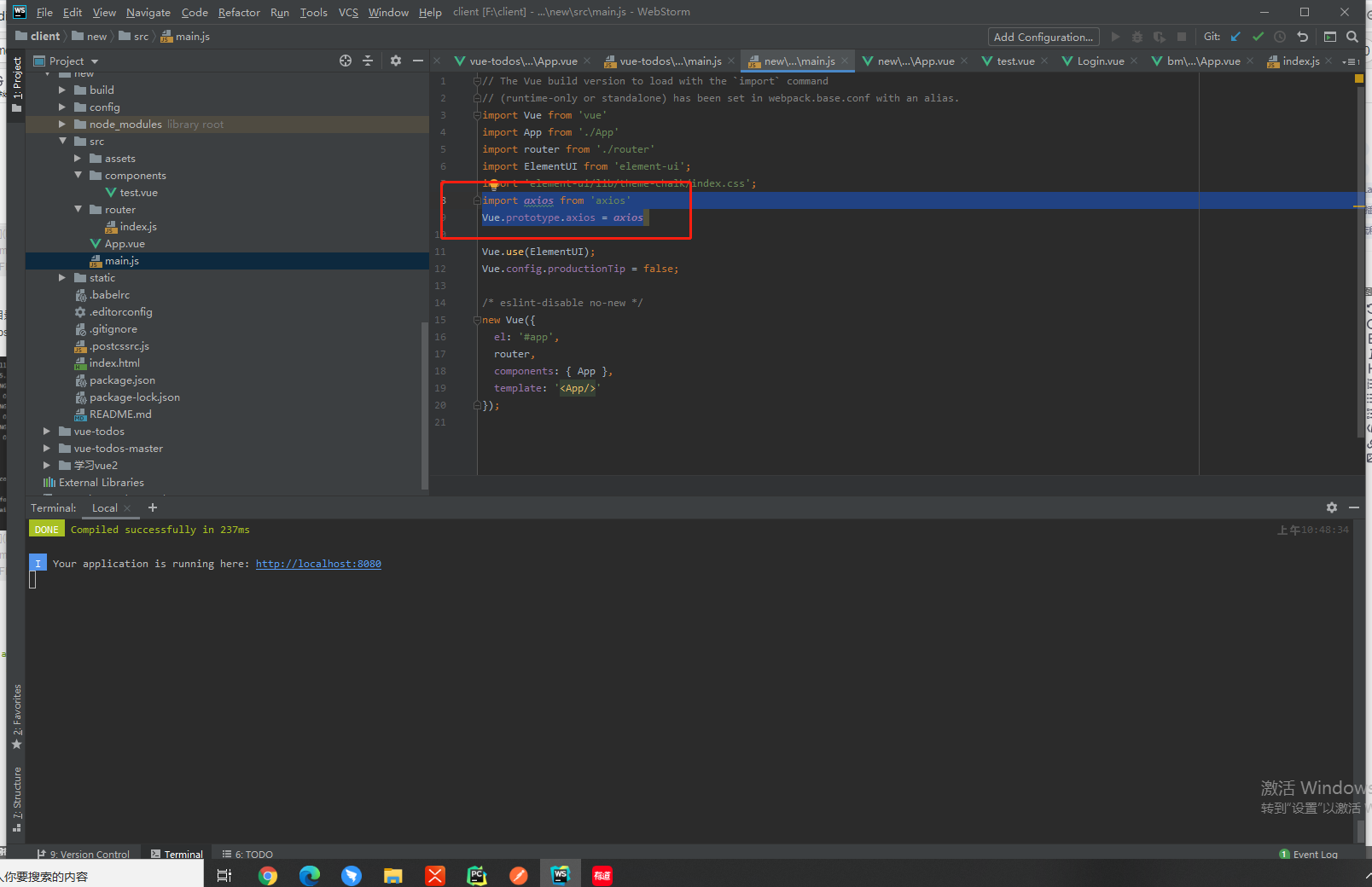Image resolution: width=1372 pixels, height=887 pixels.
Task: Click the Git rollback arrow icon
Action: tap(1302, 37)
